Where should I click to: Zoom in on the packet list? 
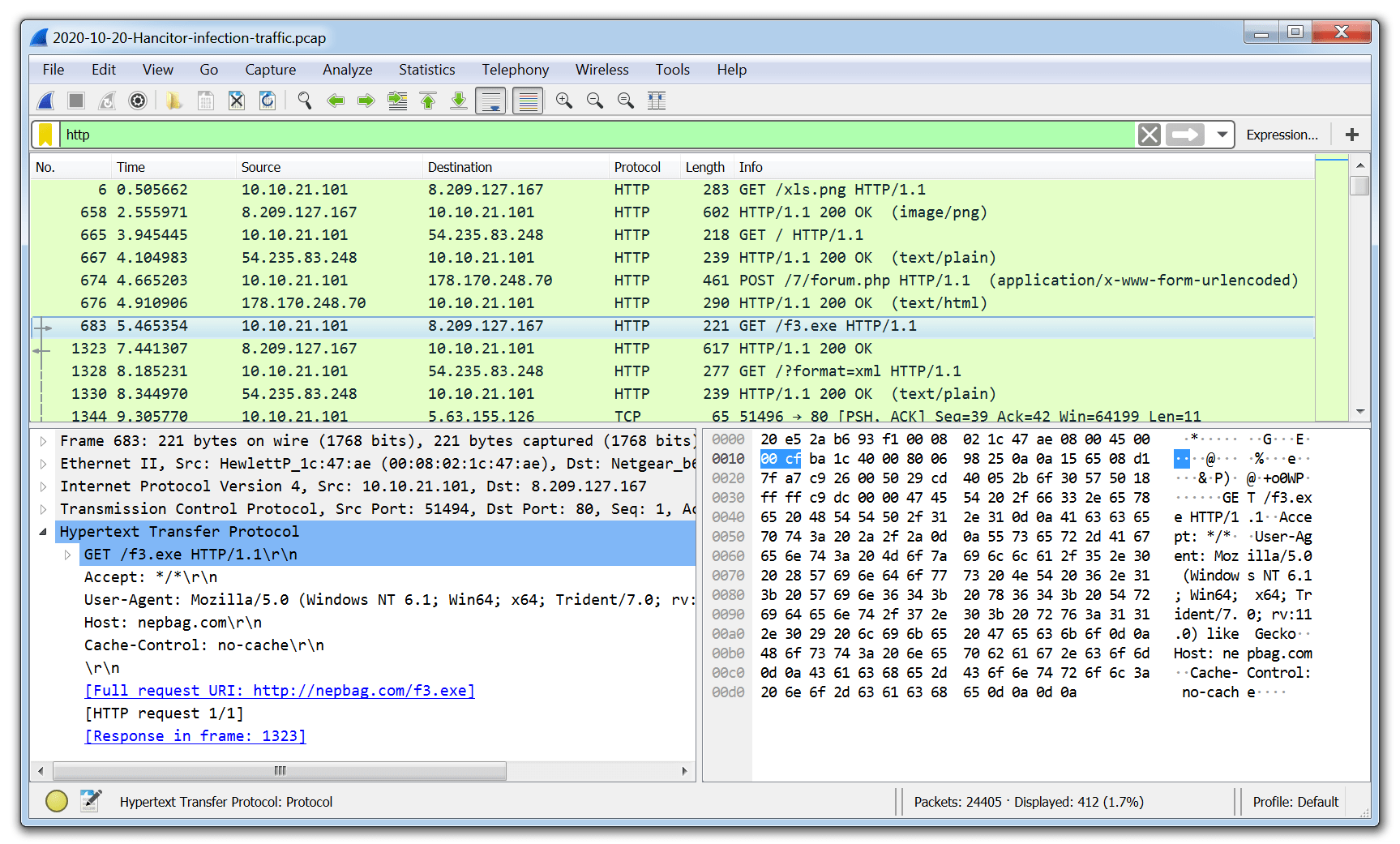pyautogui.click(x=563, y=100)
